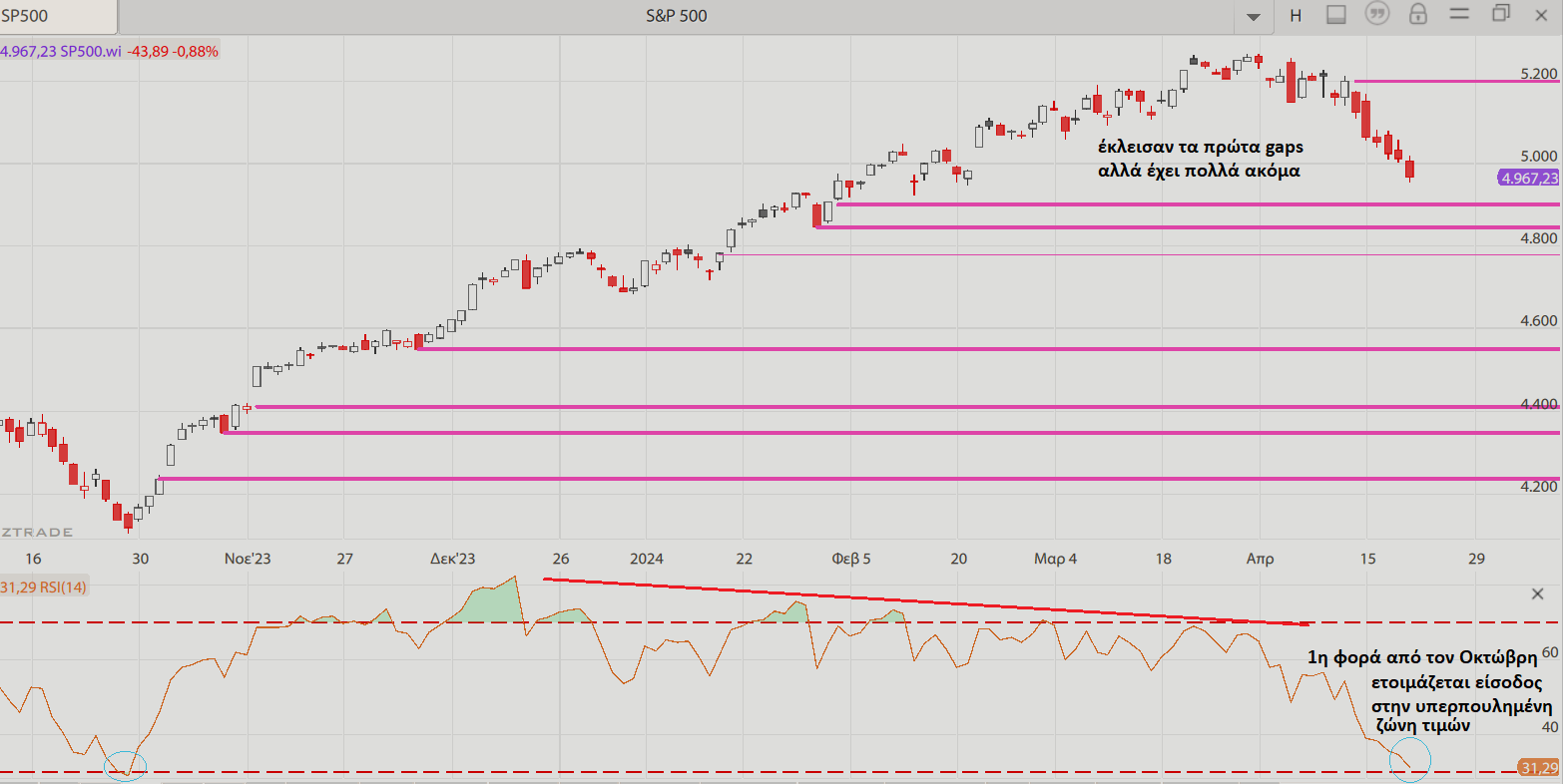The width and height of the screenshot is (1563, 784).
Task: Toggle the bottom panel layout icon
Action: point(1336,15)
